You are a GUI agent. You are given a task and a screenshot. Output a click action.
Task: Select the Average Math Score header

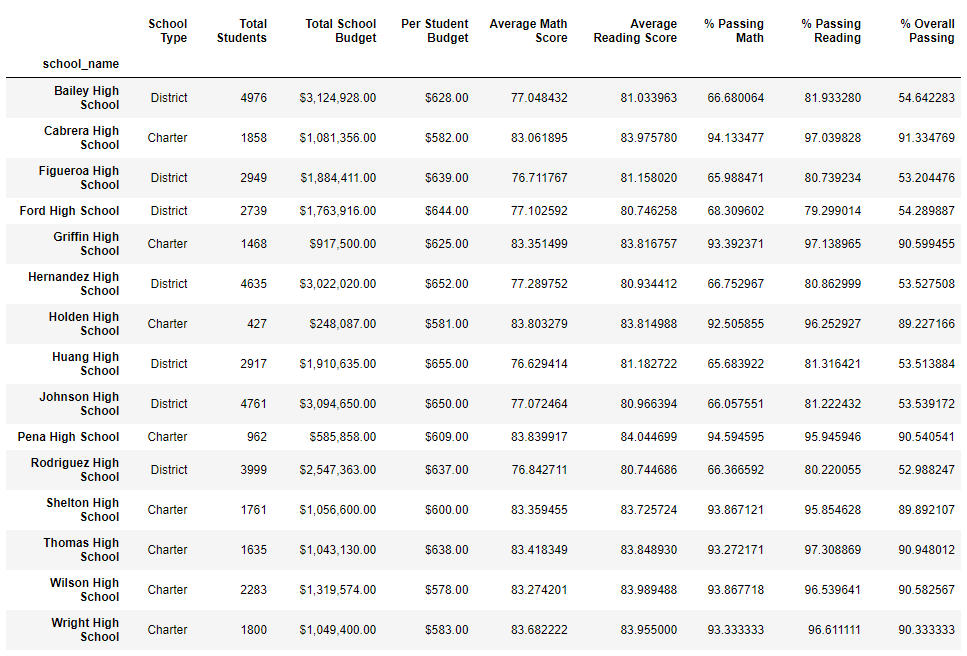click(529, 31)
